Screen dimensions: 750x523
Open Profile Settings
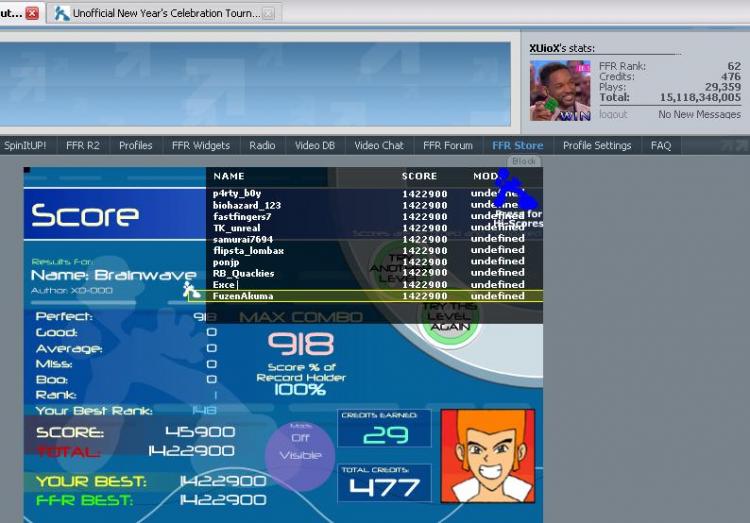[x=597, y=145]
